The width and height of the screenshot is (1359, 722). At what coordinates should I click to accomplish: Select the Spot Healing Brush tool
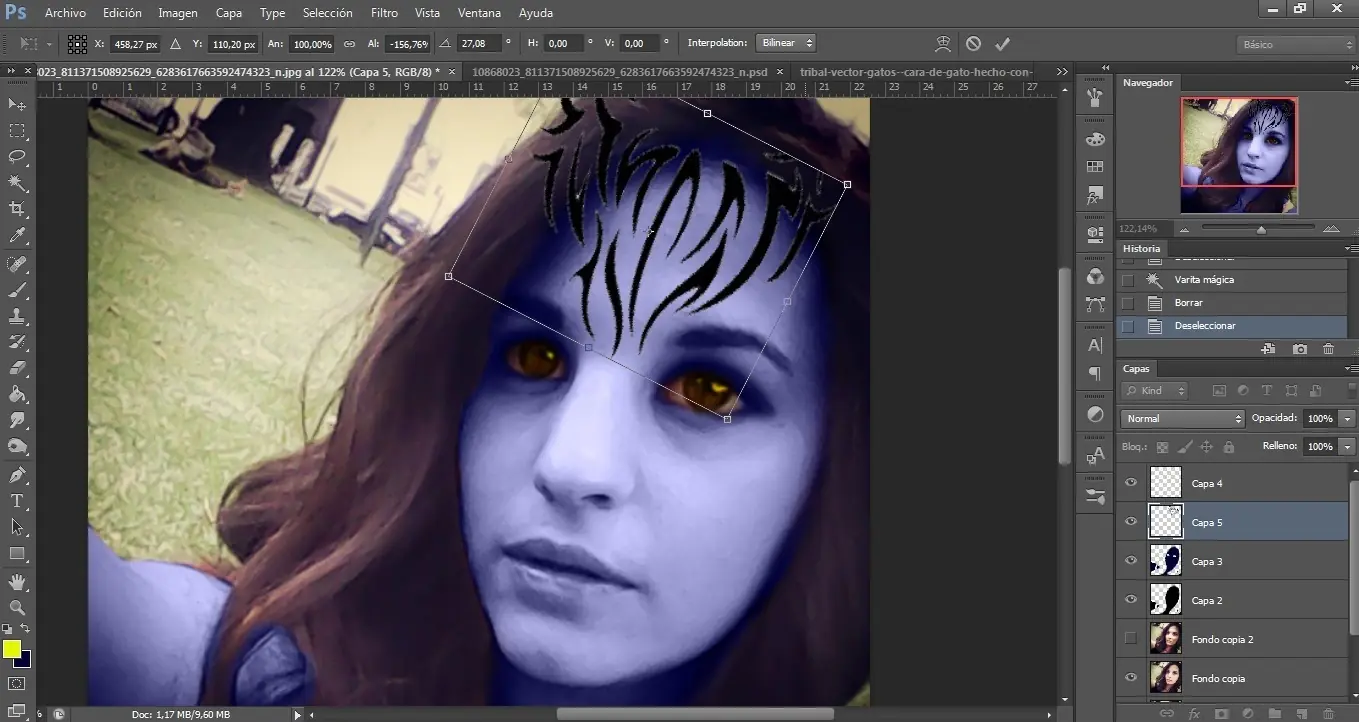(x=17, y=265)
